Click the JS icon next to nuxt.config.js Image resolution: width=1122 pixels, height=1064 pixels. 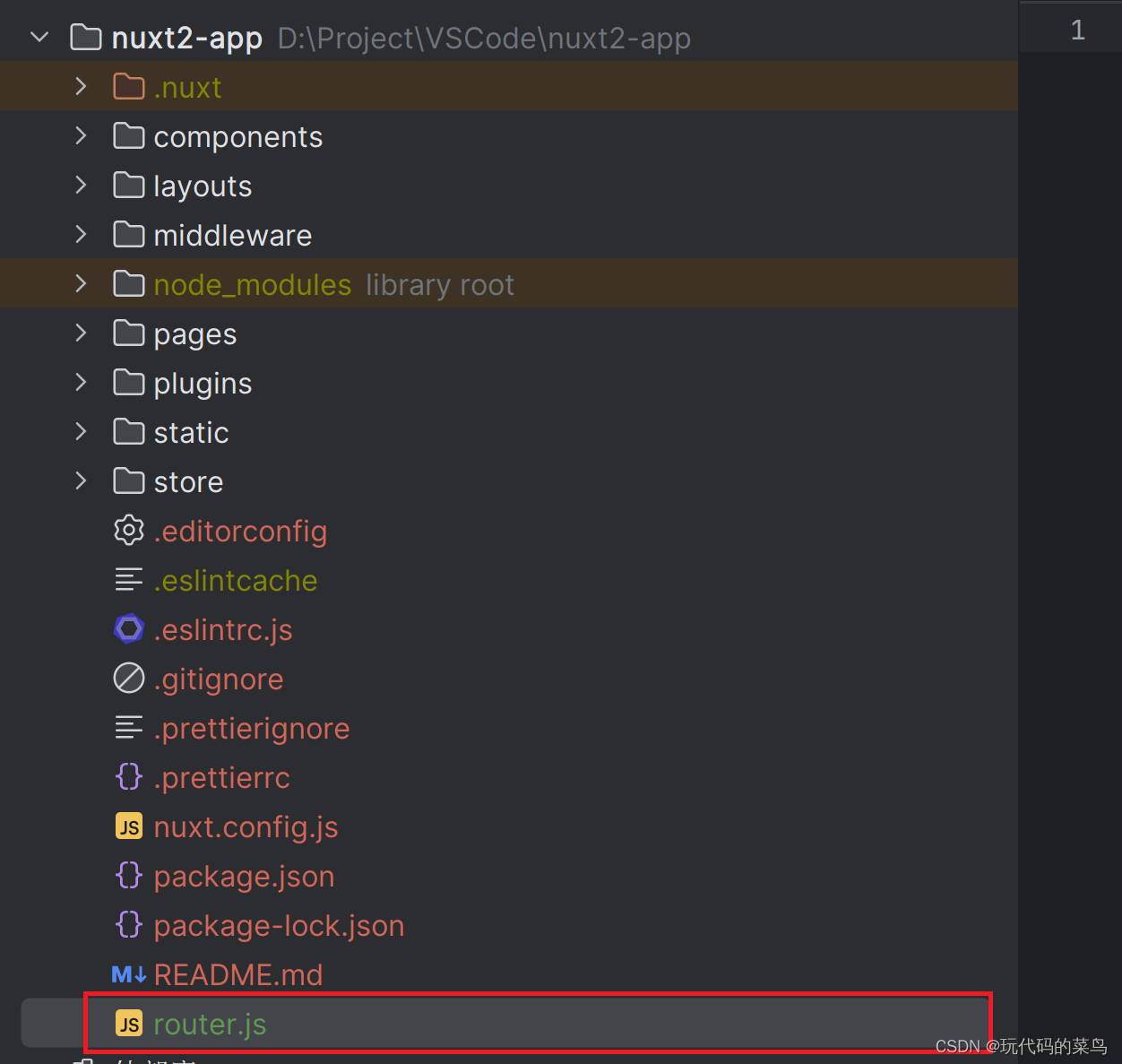(129, 826)
